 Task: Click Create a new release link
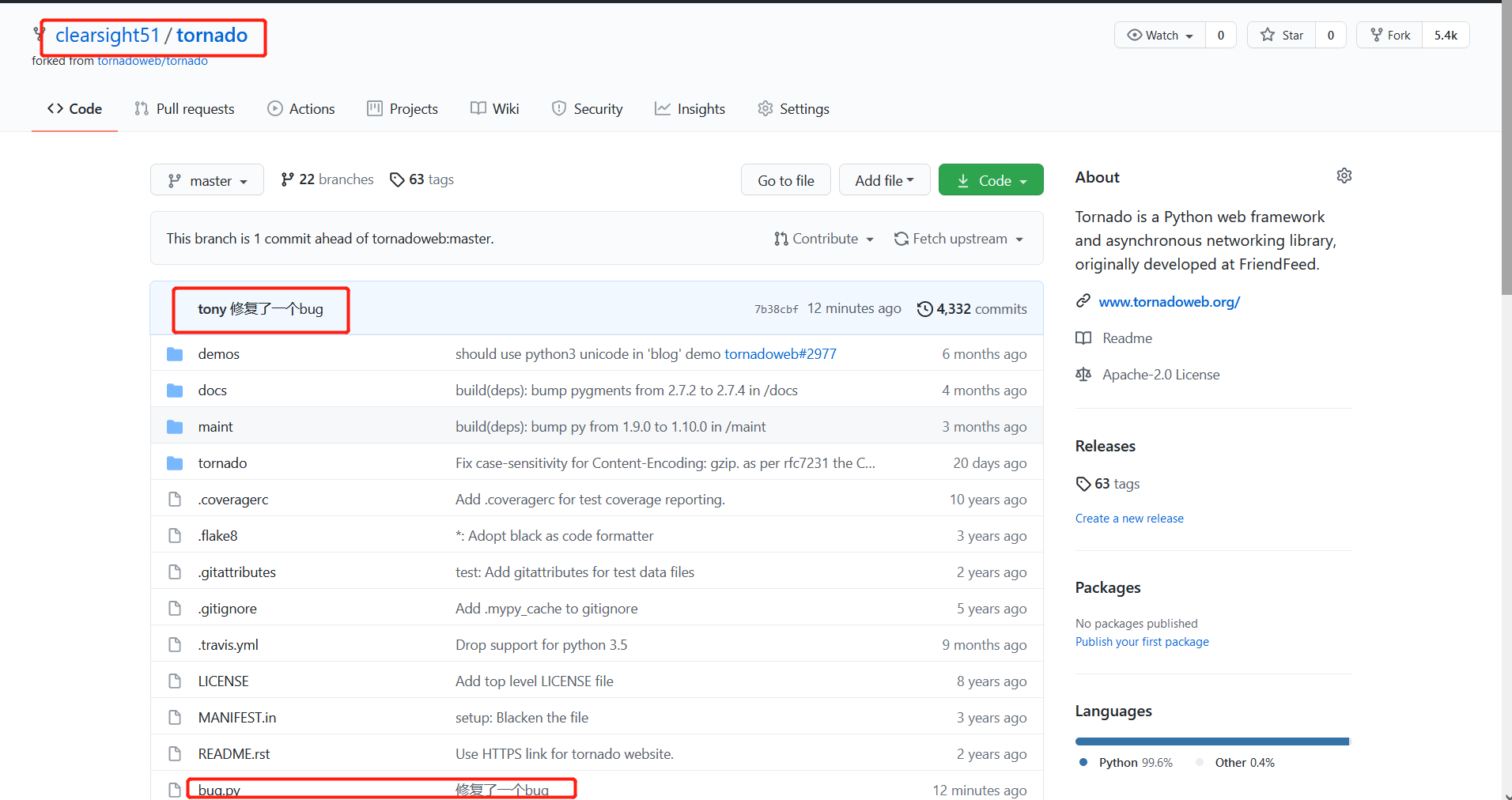coord(1129,519)
